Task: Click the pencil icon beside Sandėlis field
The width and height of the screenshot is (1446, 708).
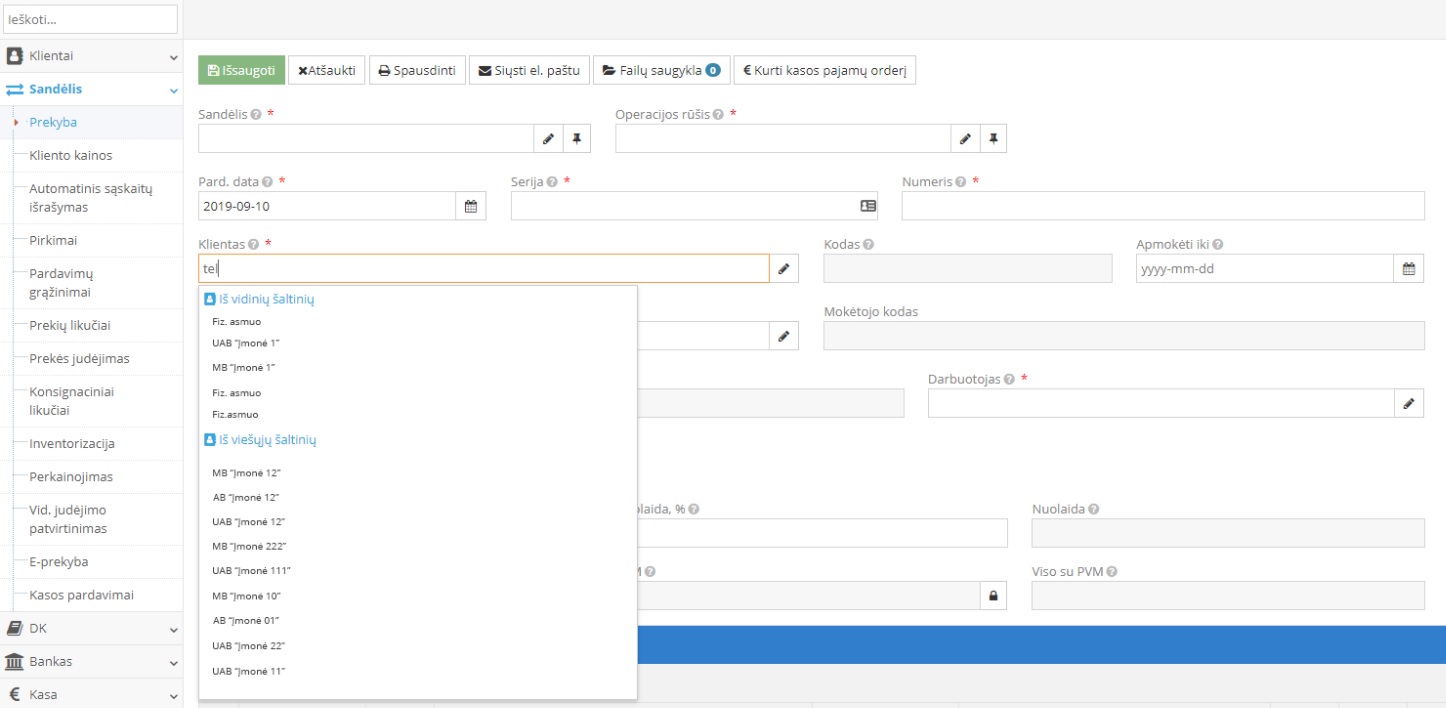Action: (548, 139)
